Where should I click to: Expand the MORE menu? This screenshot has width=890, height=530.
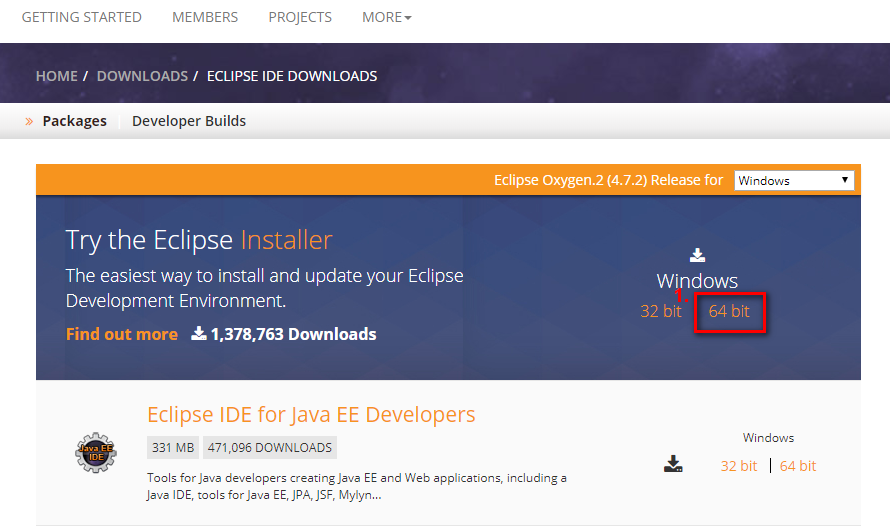pyautogui.click(x=387, y=17)
